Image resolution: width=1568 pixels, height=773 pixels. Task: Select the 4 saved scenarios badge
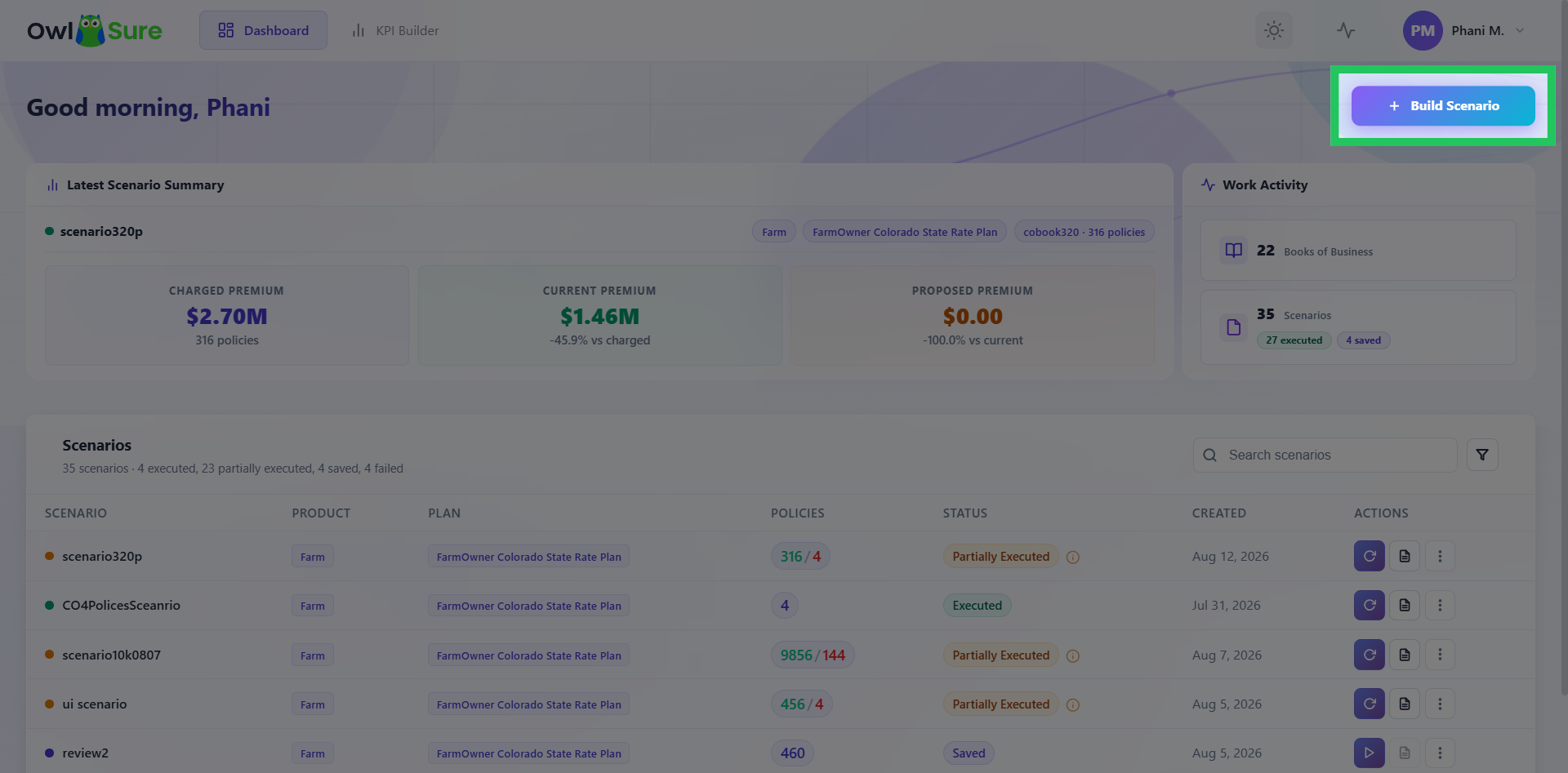tap(1364, 340)
